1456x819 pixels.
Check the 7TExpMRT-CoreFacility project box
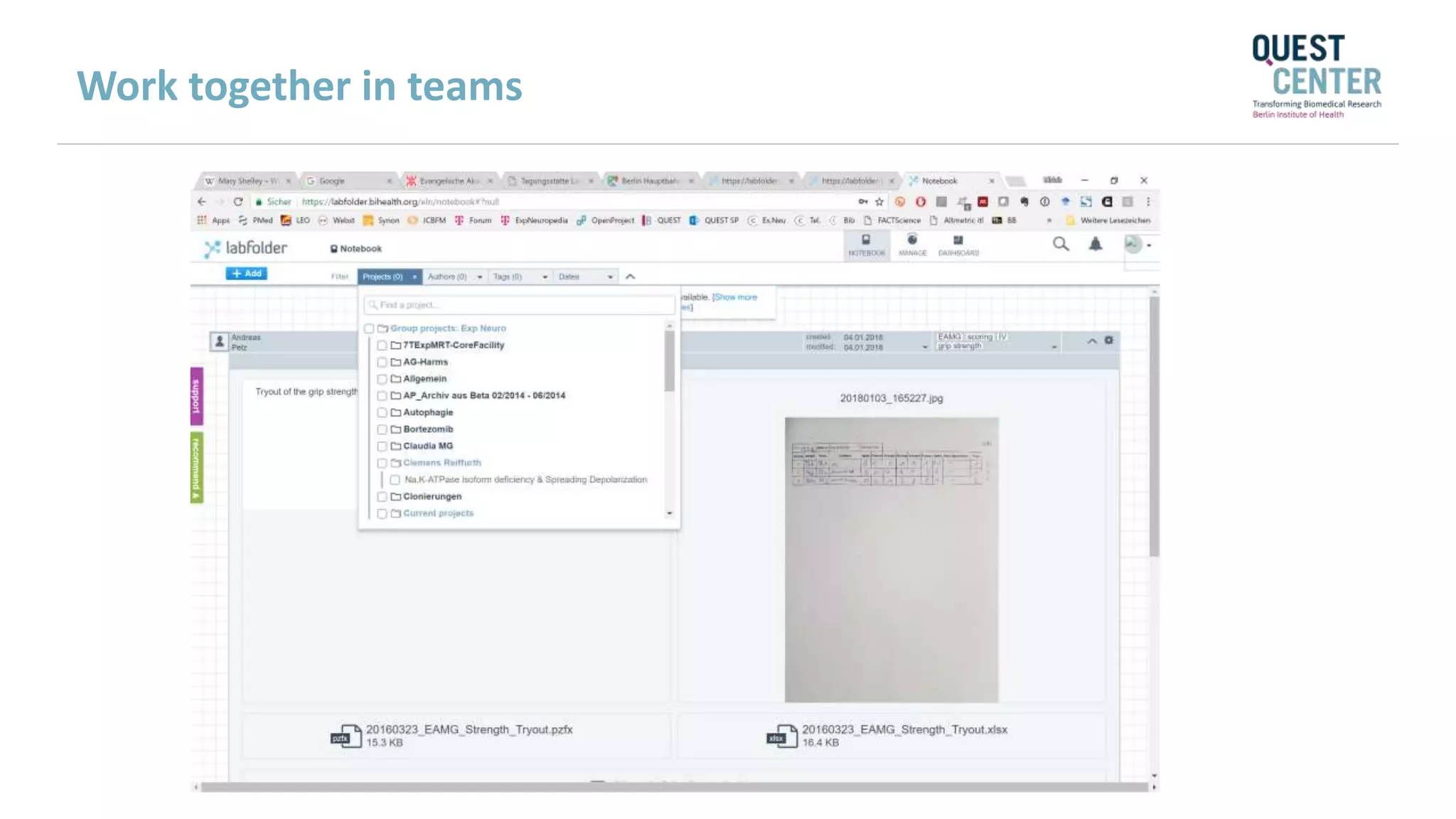tap(382, 346)
